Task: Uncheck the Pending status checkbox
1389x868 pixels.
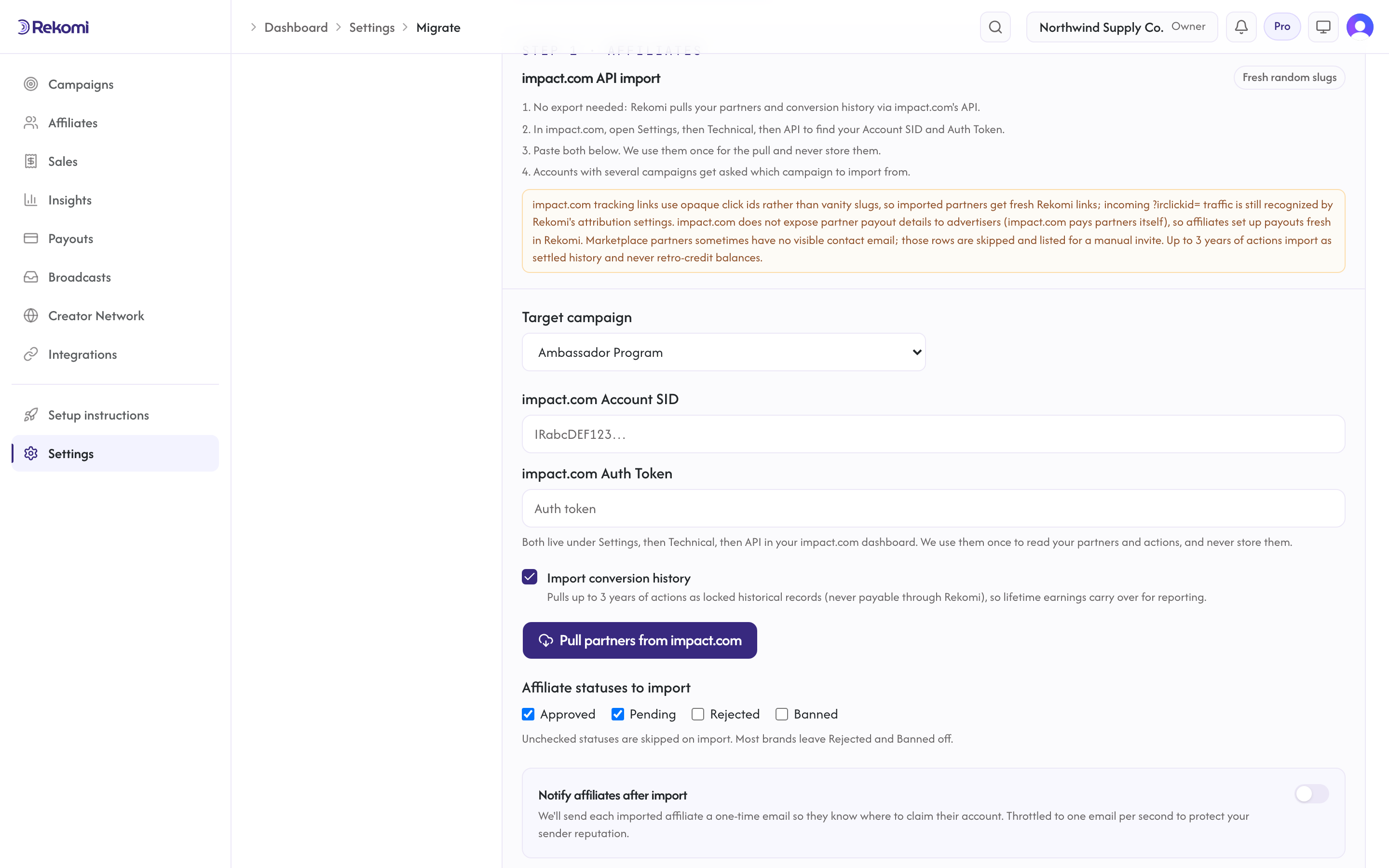Action: pos(618,714)
